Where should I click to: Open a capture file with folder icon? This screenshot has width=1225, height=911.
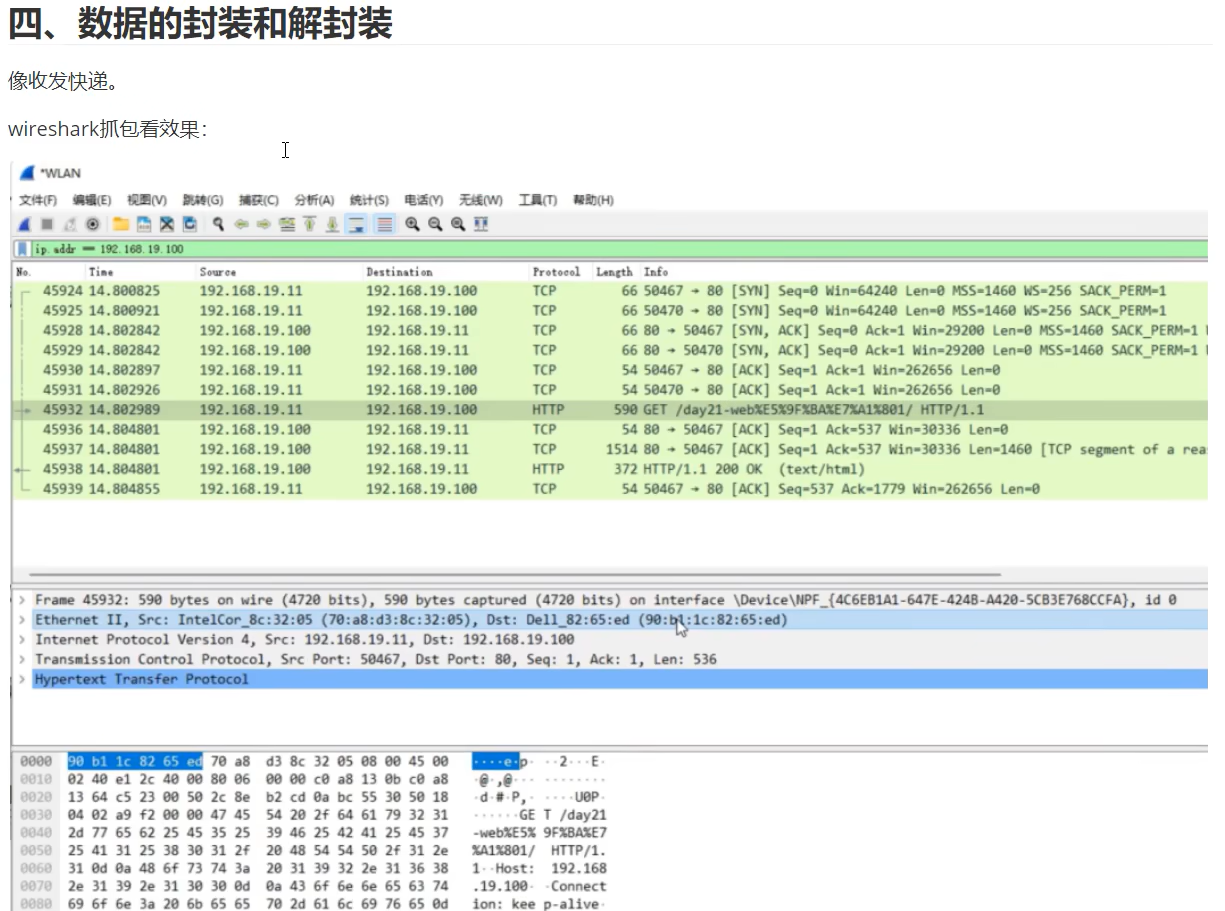pyautogui.click(x=120, y=225)
